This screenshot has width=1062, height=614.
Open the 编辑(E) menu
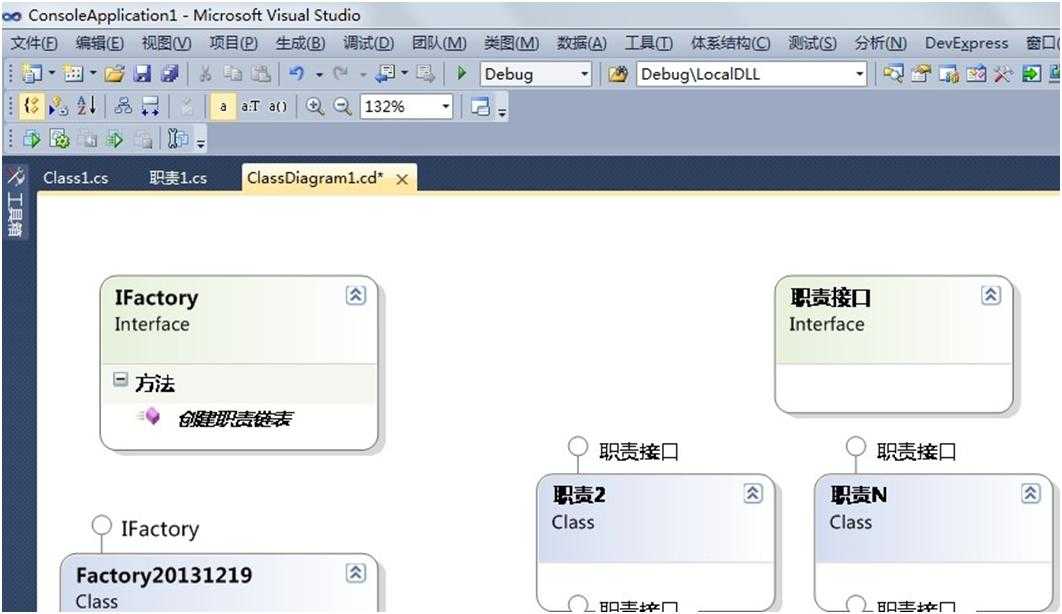point(100,43)
